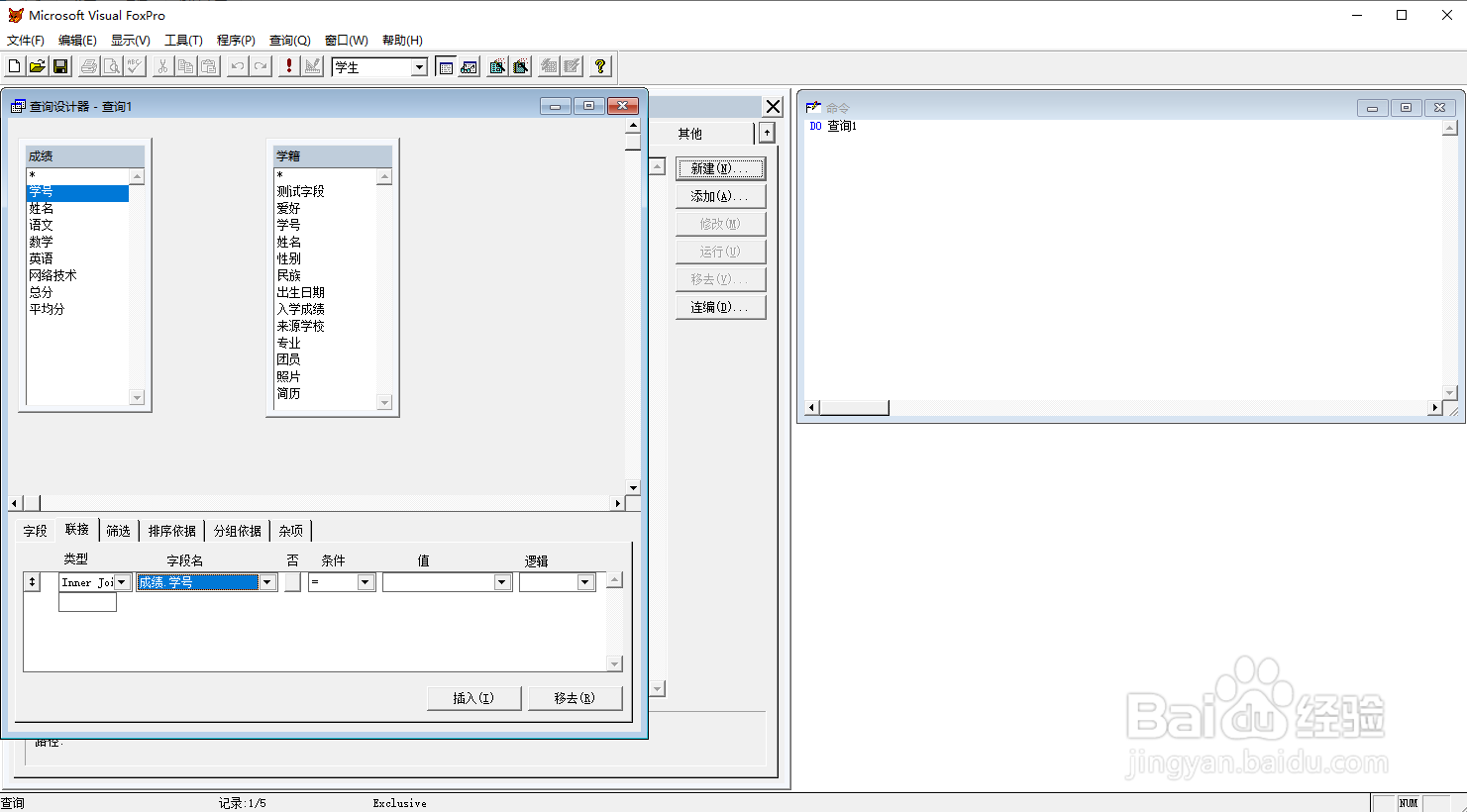Click the Report wizard toolbar icon
The image size is (1467, 812).
click(x=520, y=66)
